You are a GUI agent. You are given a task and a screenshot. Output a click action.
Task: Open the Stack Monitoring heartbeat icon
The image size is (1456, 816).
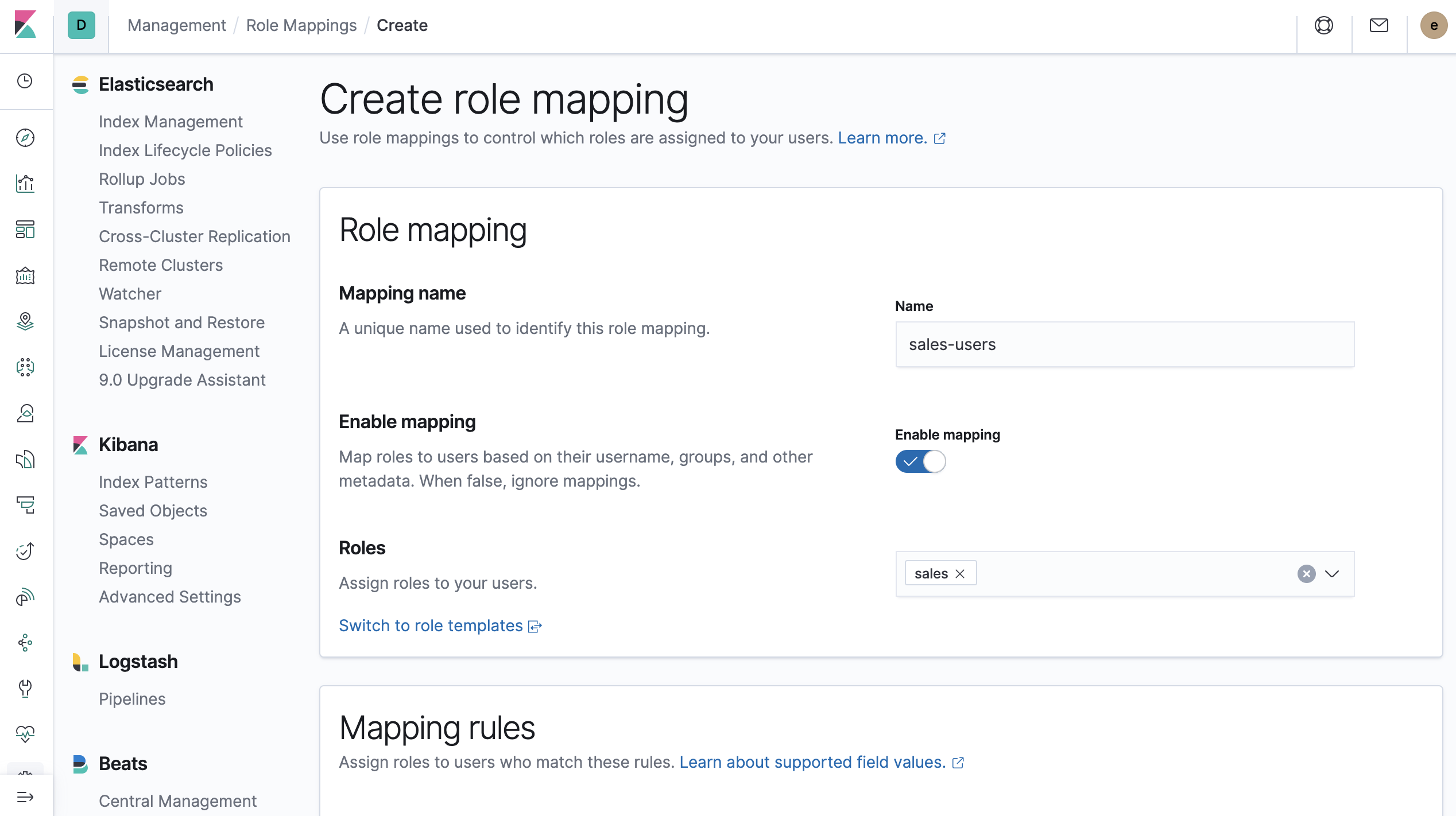25,734
